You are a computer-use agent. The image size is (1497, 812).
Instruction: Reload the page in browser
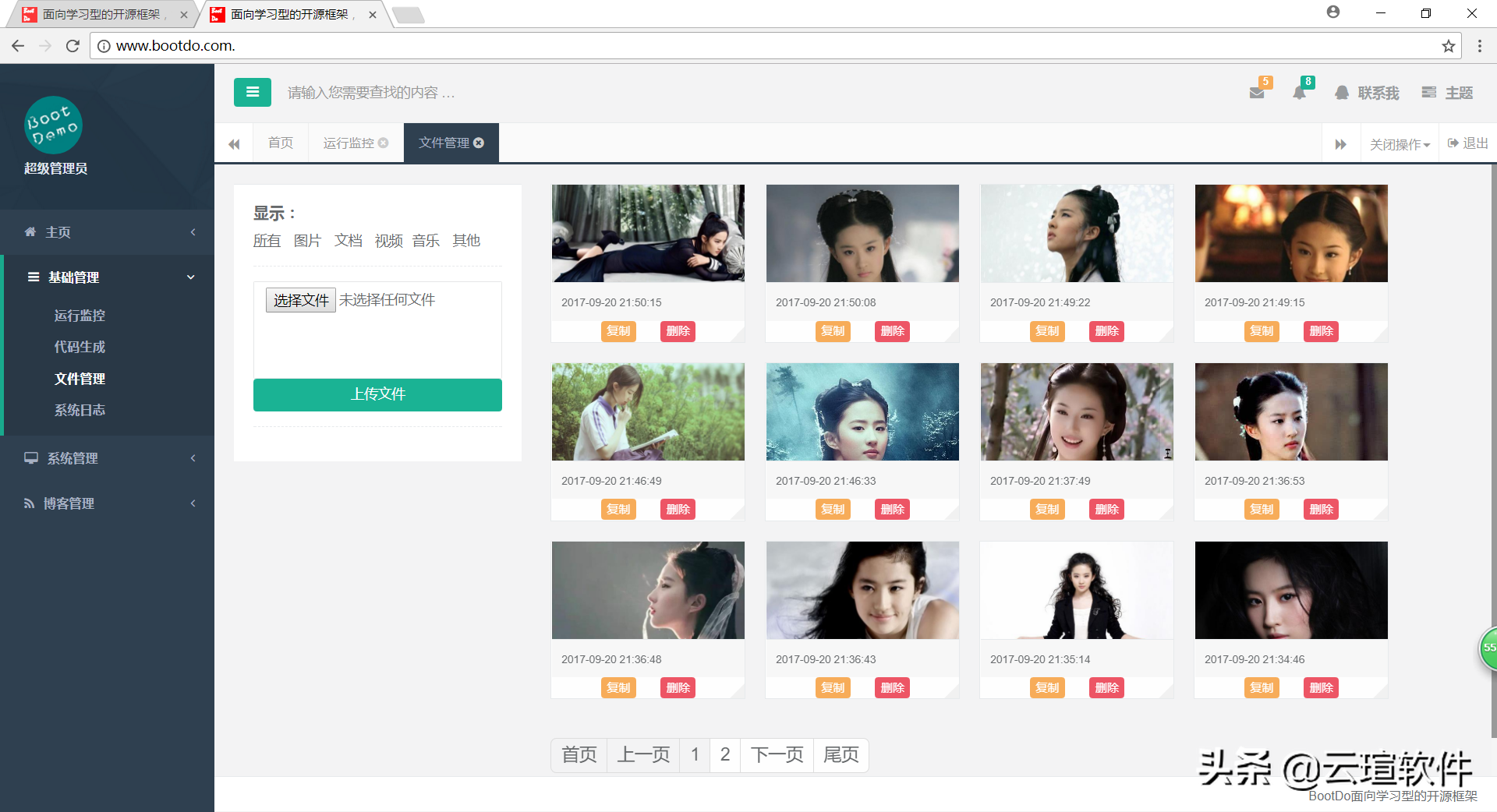click(x=73, y=46)
